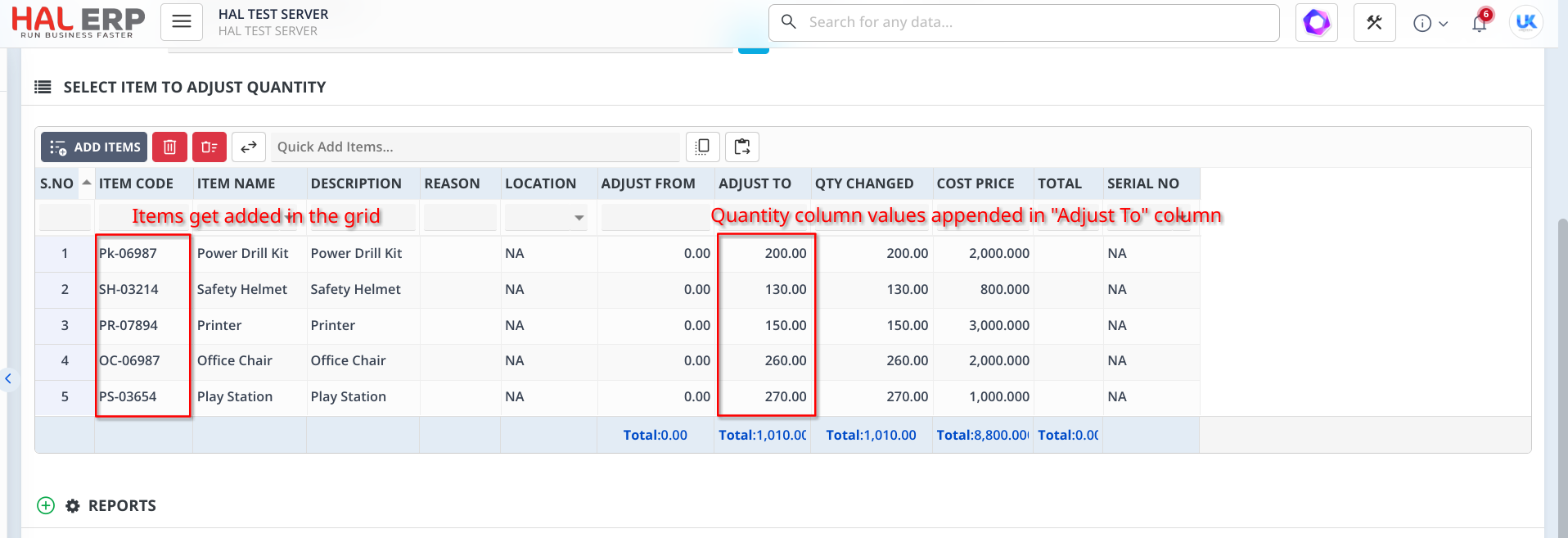Viewport: 1568px width, 538px height.
Task: Click the HAL ERP logo
Action: (78, 22)
